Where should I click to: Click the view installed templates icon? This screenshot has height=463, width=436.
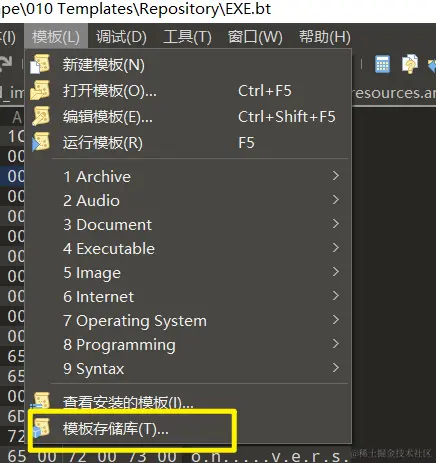point(40,401)
